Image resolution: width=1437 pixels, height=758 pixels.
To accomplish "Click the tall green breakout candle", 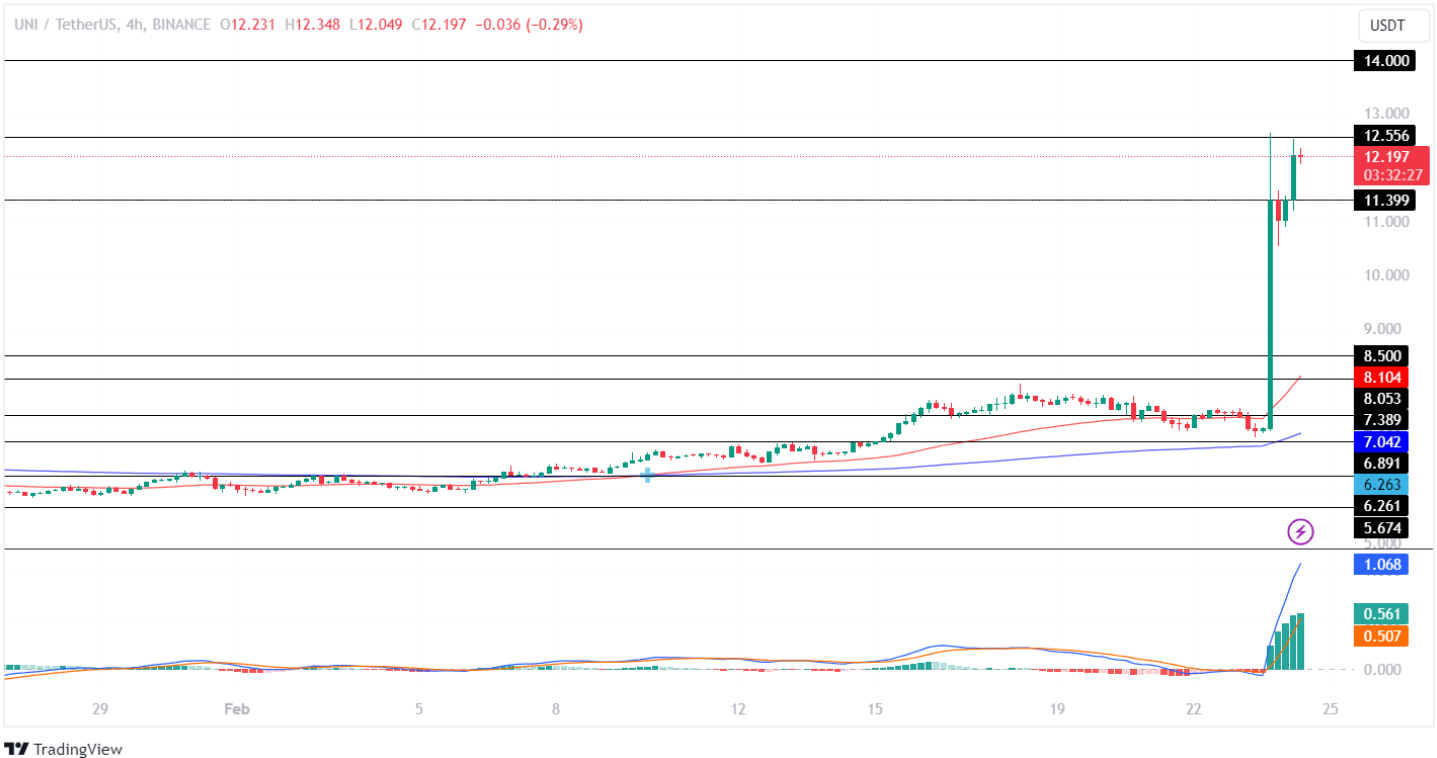I will click(1270, 314).
